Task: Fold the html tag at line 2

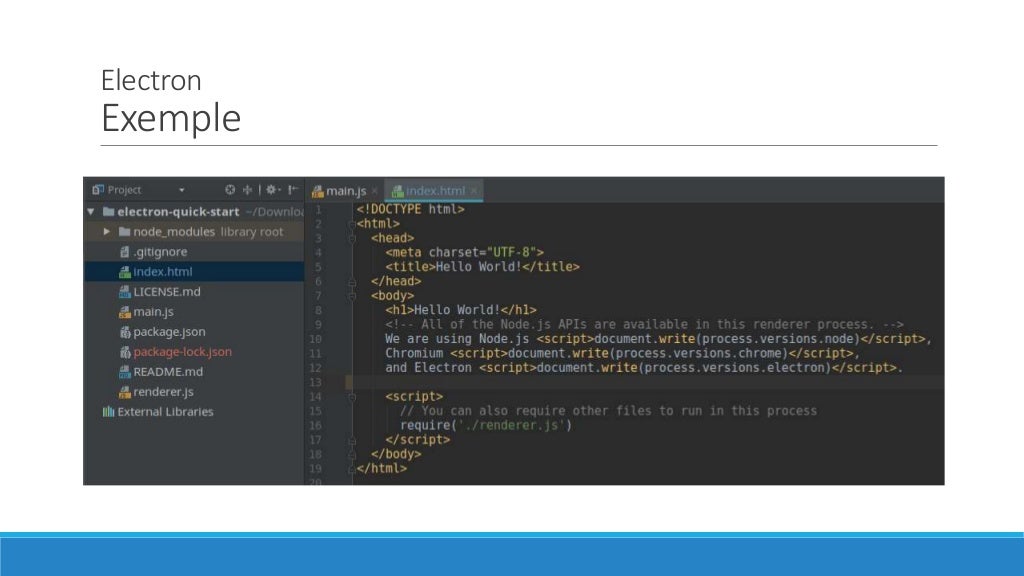Action: click(x=352, y=224)
